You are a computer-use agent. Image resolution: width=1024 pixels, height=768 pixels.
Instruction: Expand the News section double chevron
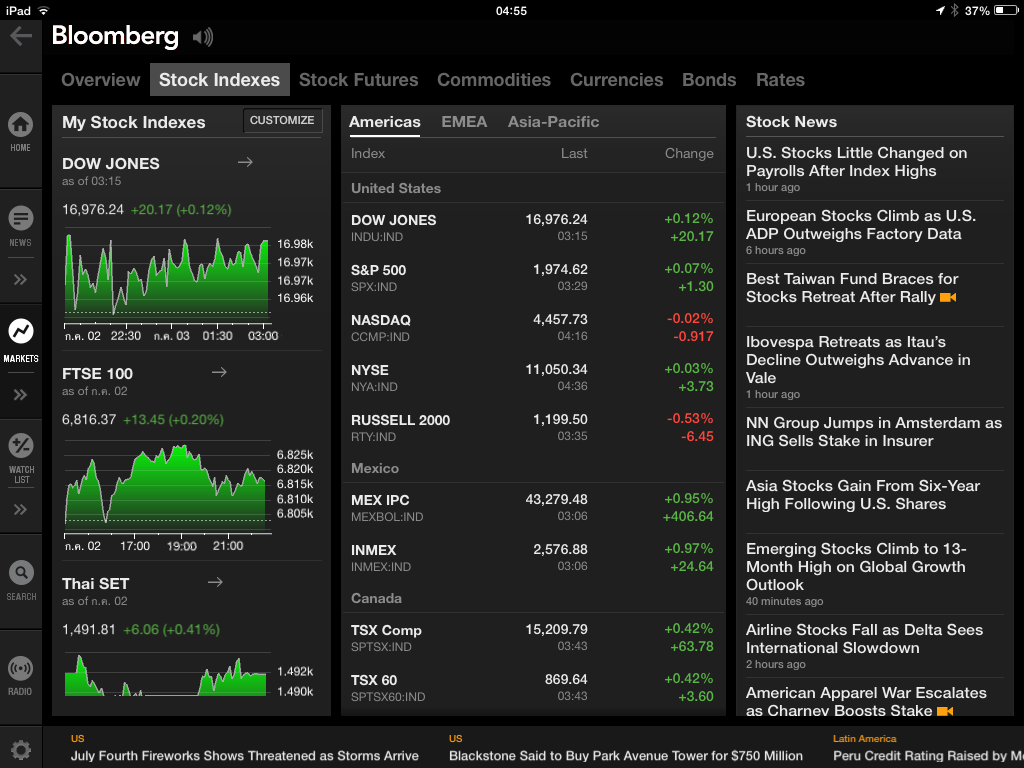[21, 280]
